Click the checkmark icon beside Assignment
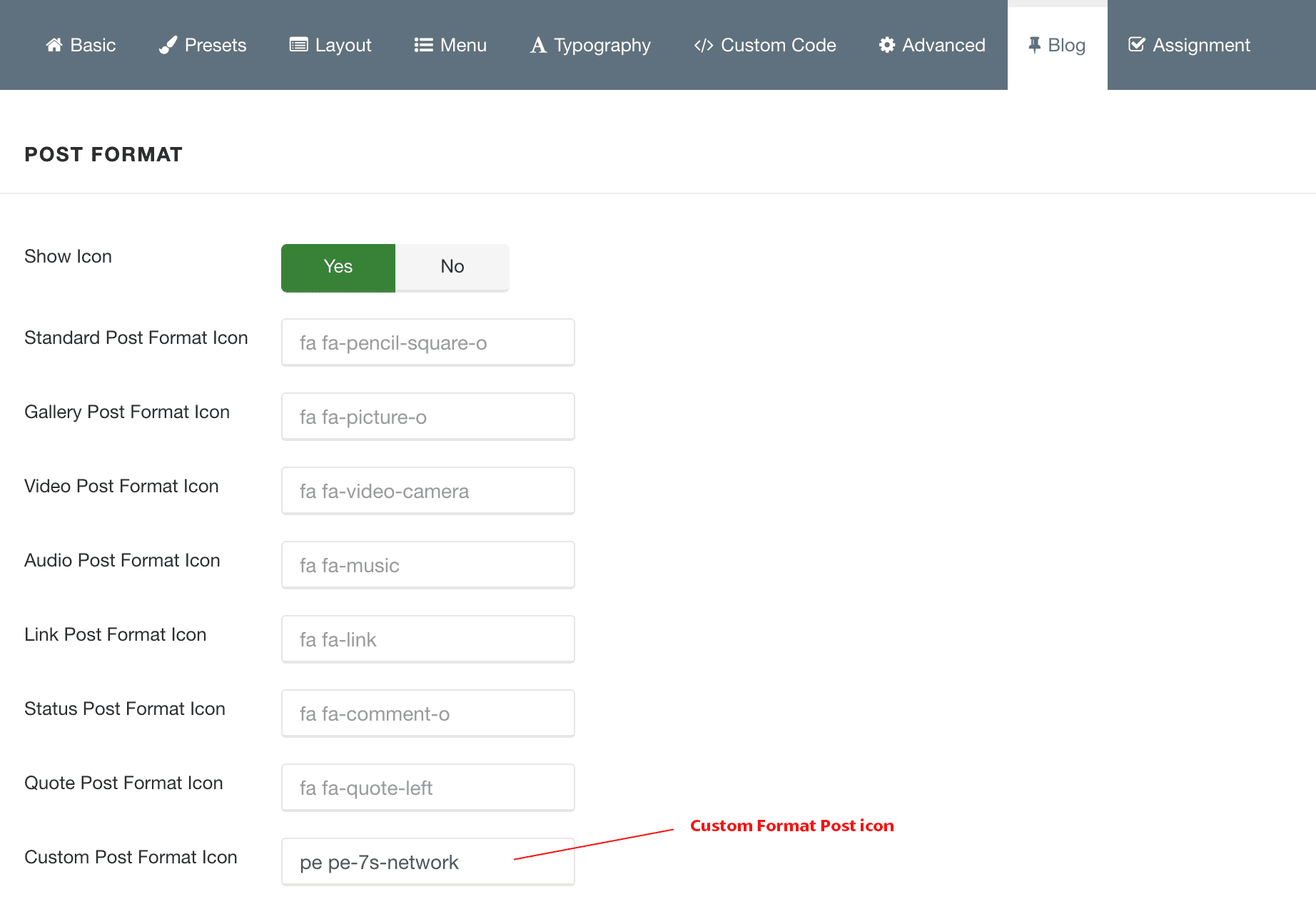 [x=1137, y=45]
